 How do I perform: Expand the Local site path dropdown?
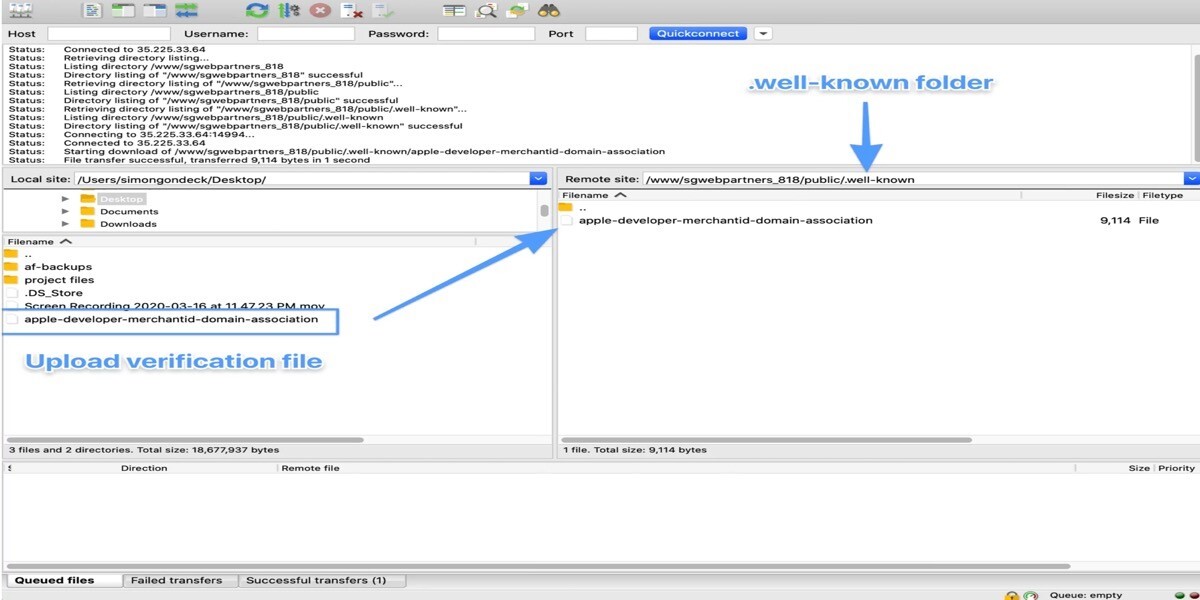(x=539, y=179)
